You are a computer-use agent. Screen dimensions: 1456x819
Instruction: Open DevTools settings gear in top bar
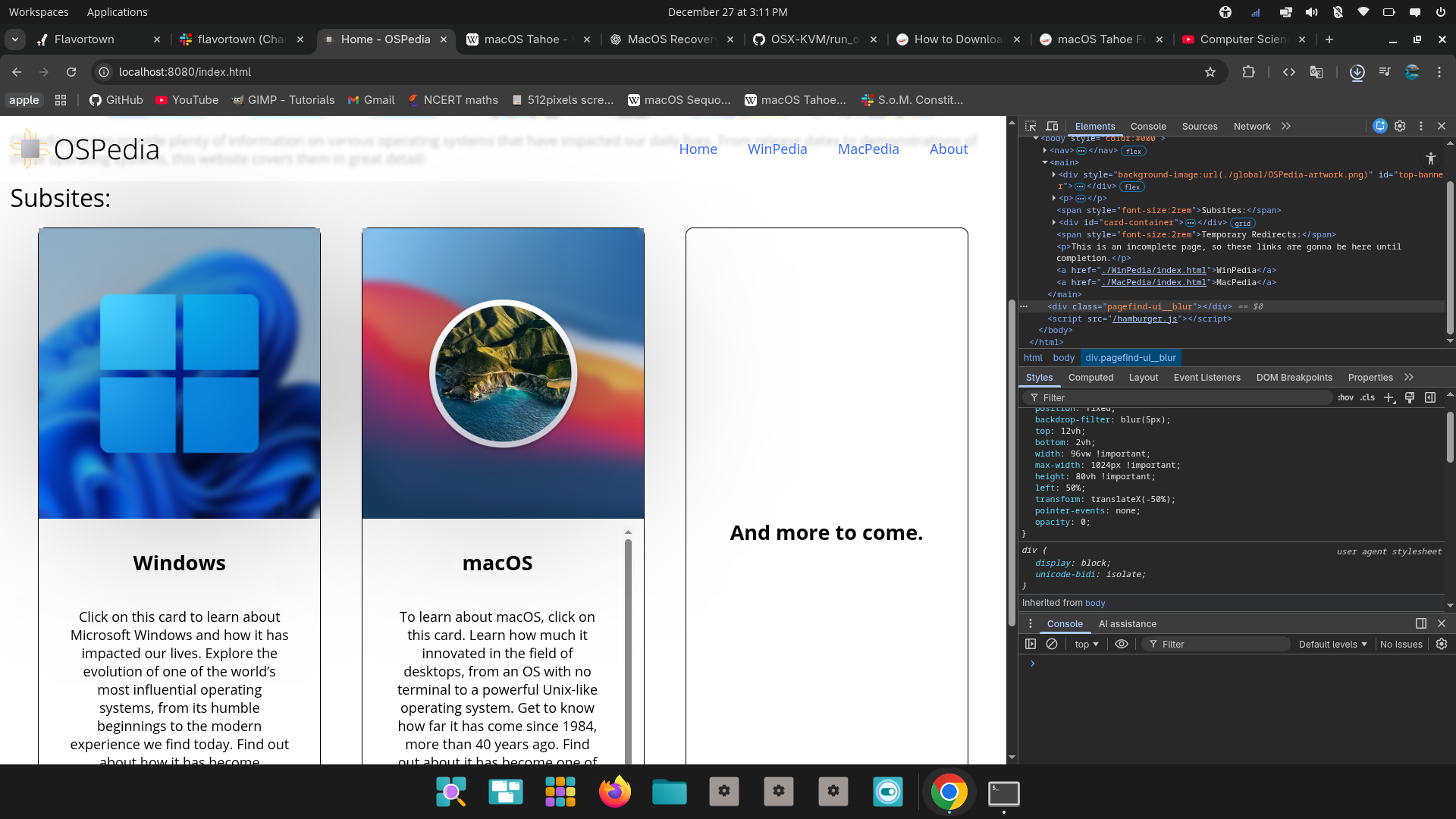pos(1400,127)
